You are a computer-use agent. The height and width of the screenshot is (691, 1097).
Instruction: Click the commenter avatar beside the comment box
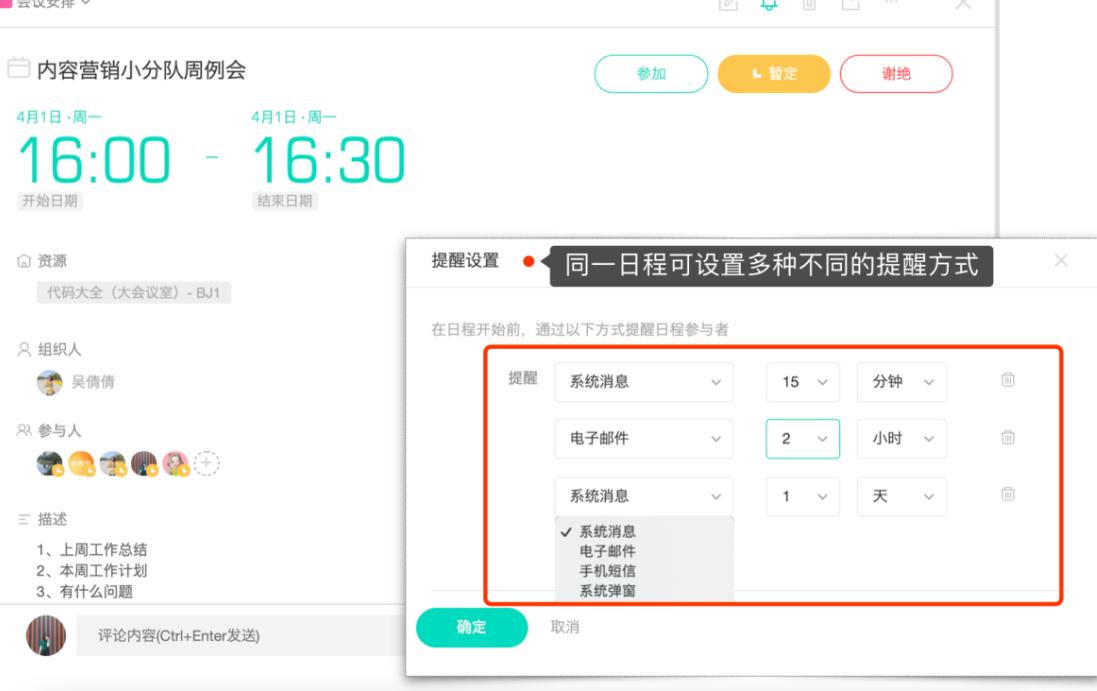[46, 635]
